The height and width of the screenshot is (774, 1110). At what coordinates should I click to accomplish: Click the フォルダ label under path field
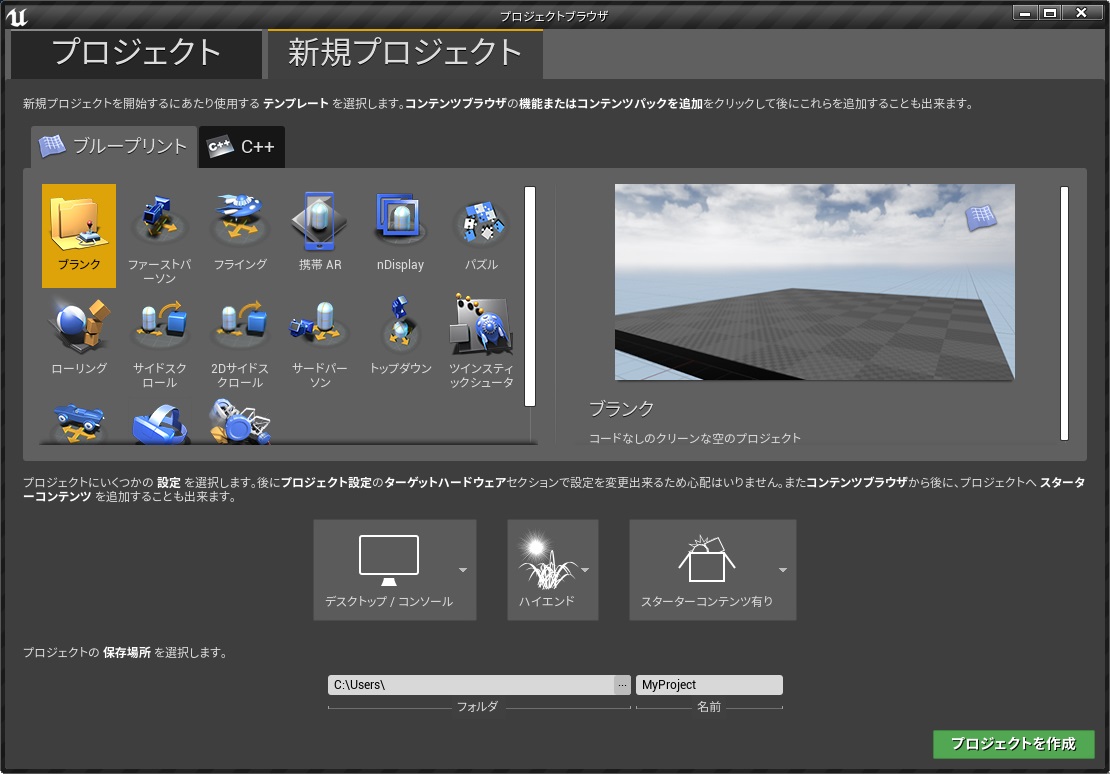coord(477,707)
